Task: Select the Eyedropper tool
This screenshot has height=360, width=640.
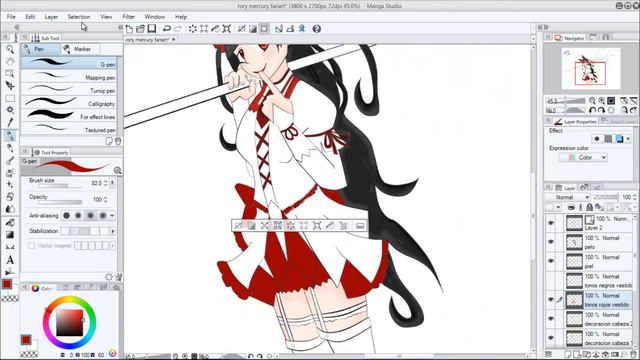Action: (x=10, y=122)
